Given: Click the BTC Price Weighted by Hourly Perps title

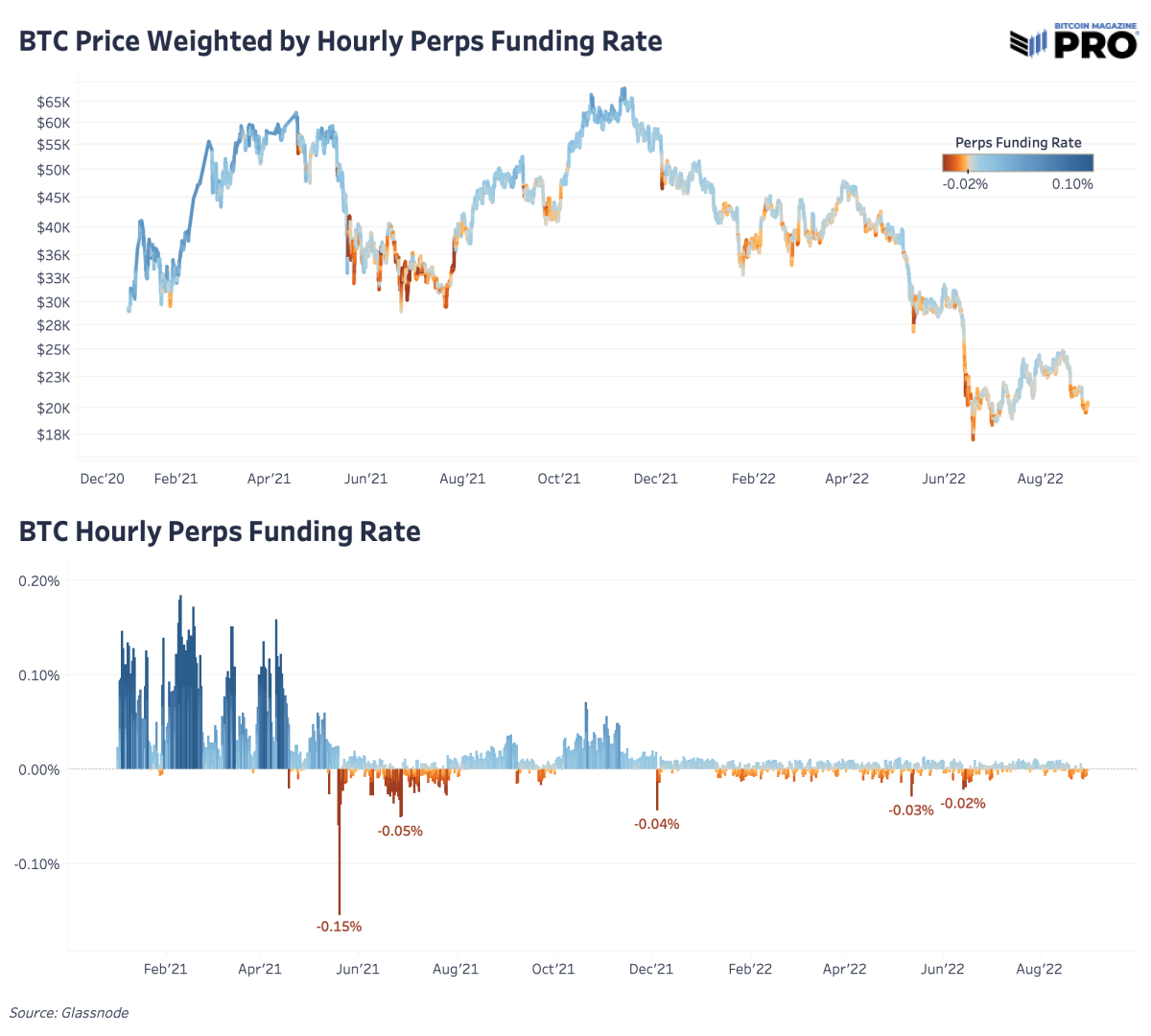Looking at the screenshot, I should point(341,41).
